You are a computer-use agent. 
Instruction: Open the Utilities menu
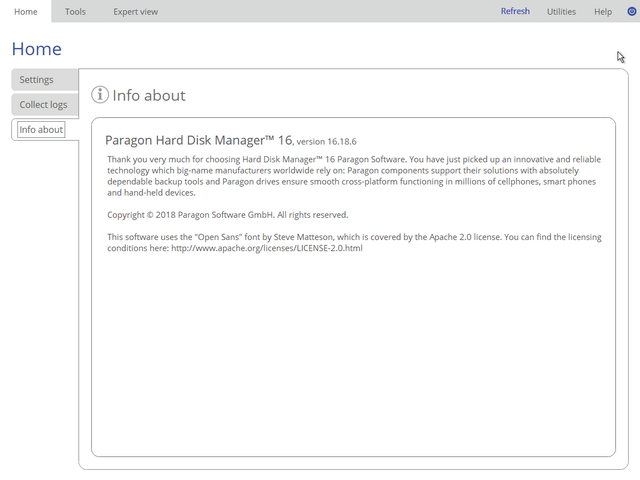[561, 11]
